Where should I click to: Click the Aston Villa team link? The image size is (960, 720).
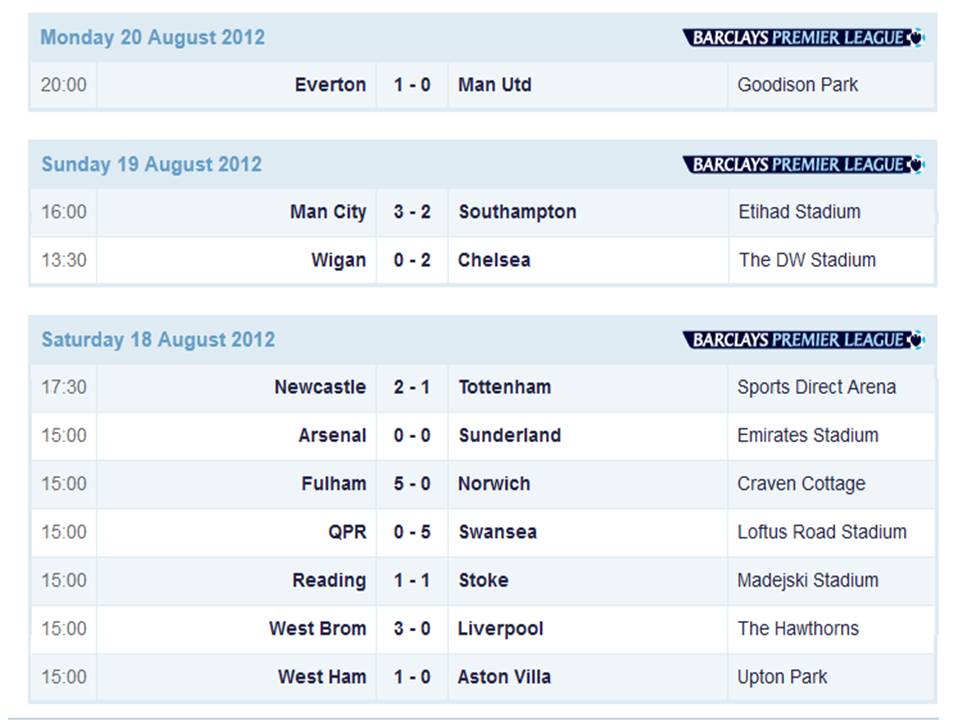[x=504, y=677]
